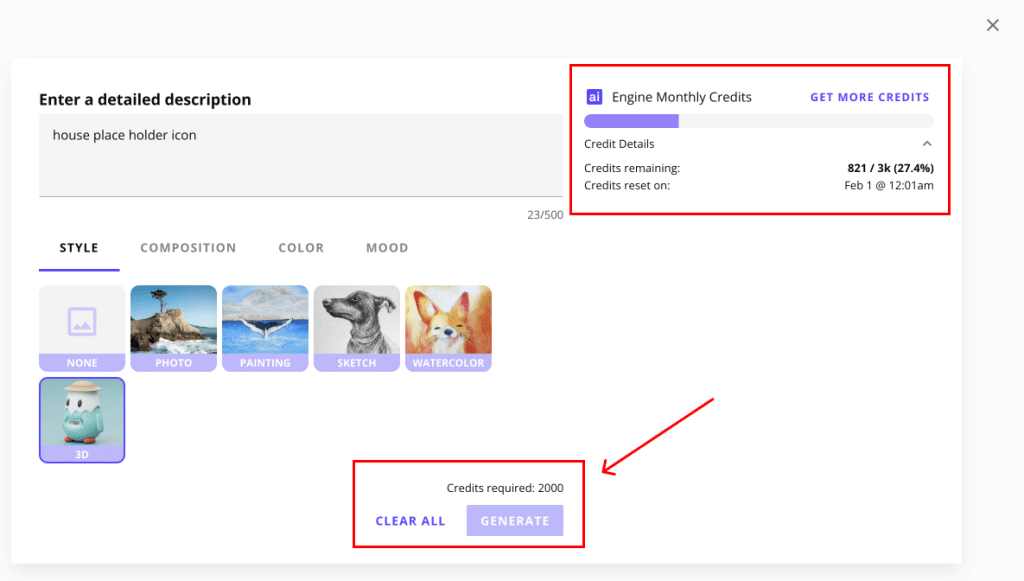The height and width of the screenshot is (581, 1024).
Task: Click the ai engine logo icon
Action: click(x=594, y=96)
